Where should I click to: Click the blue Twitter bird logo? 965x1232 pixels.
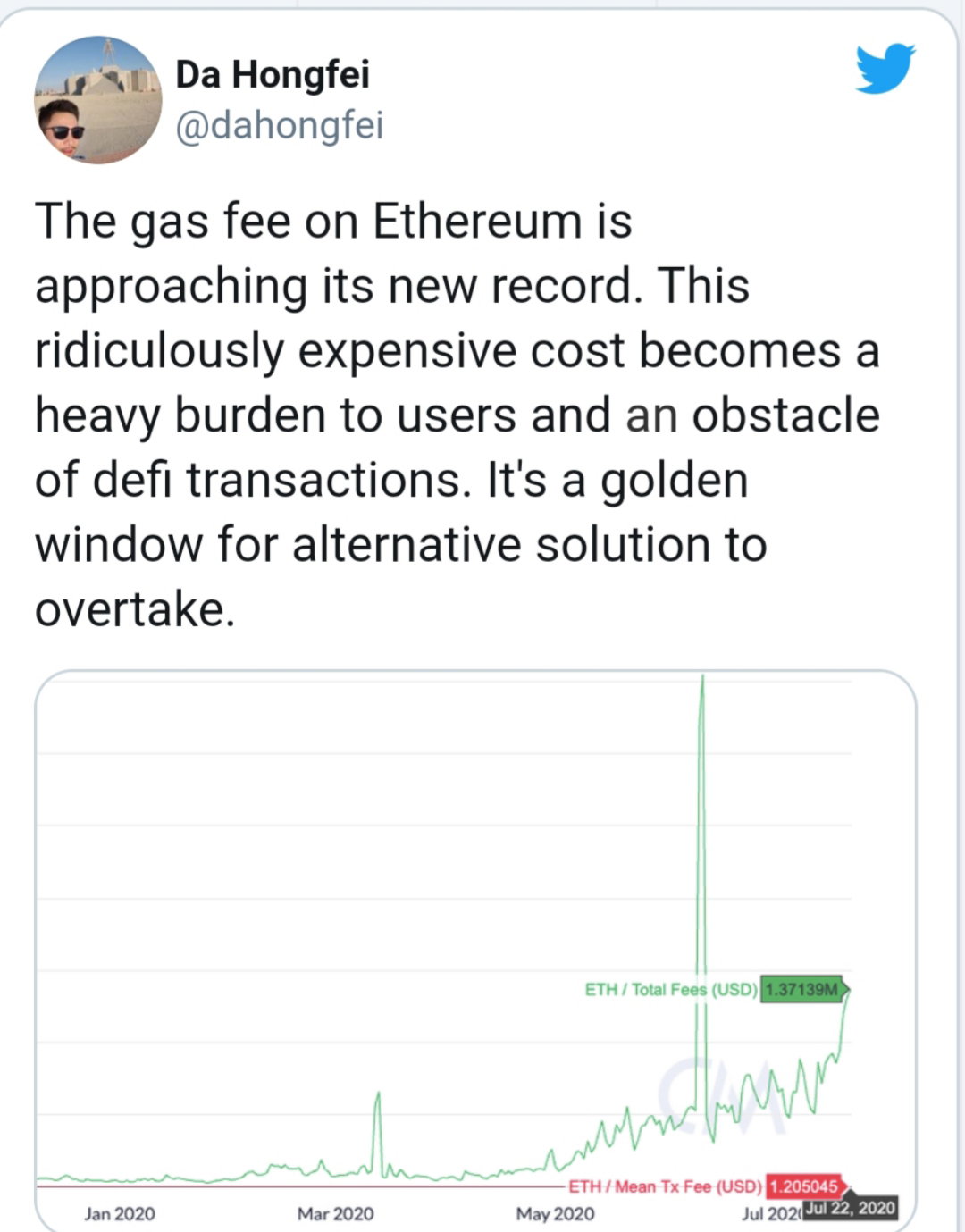885,68
